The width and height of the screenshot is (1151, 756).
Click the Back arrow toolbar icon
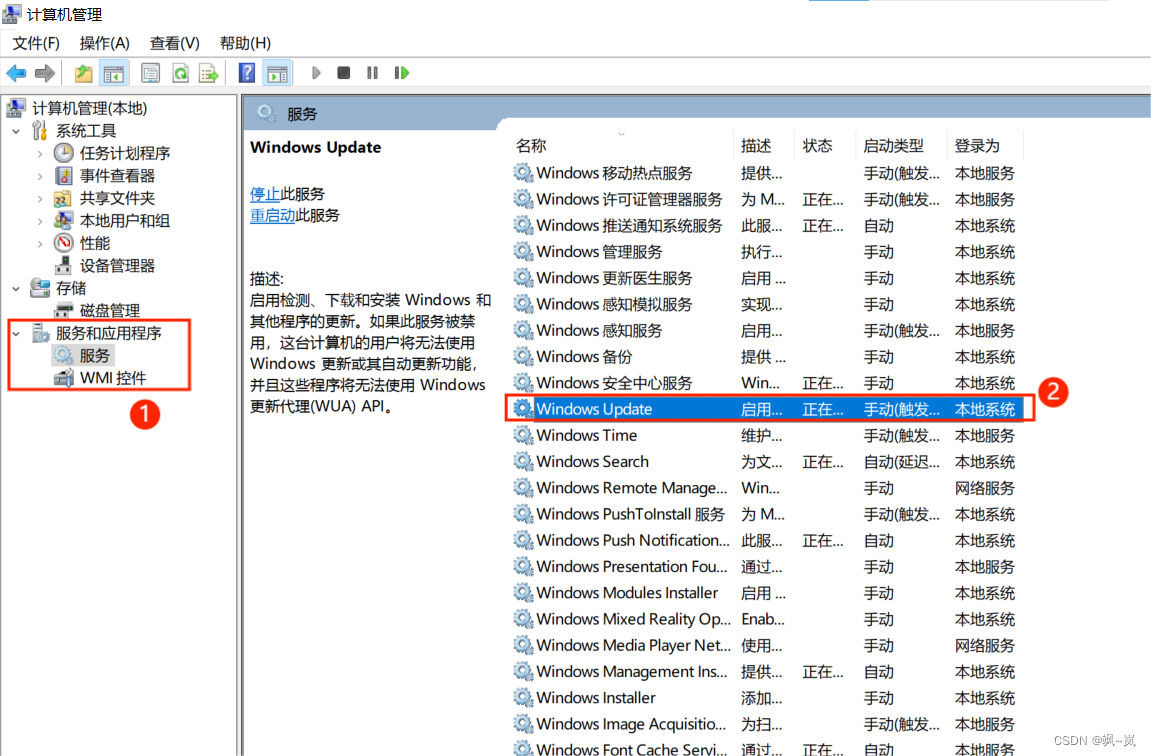coord(16,73)
